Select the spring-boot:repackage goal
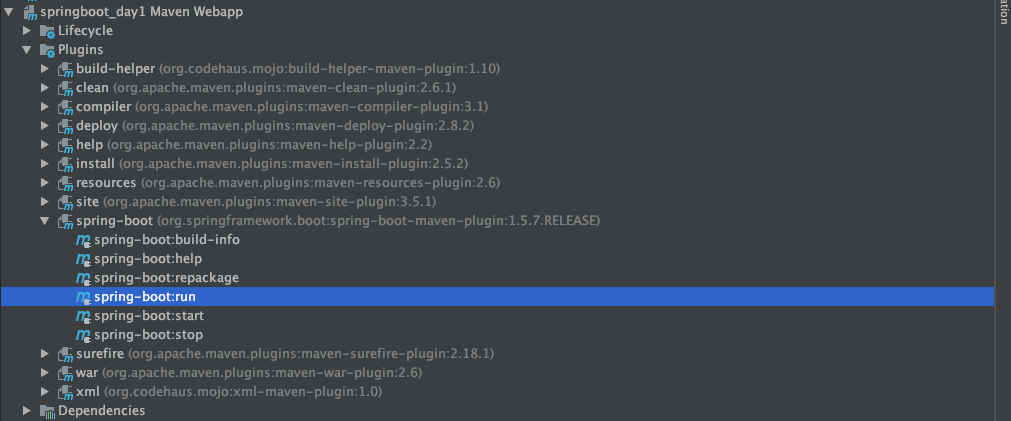Viewport: 1011px width, 421px height. [166, 278]
